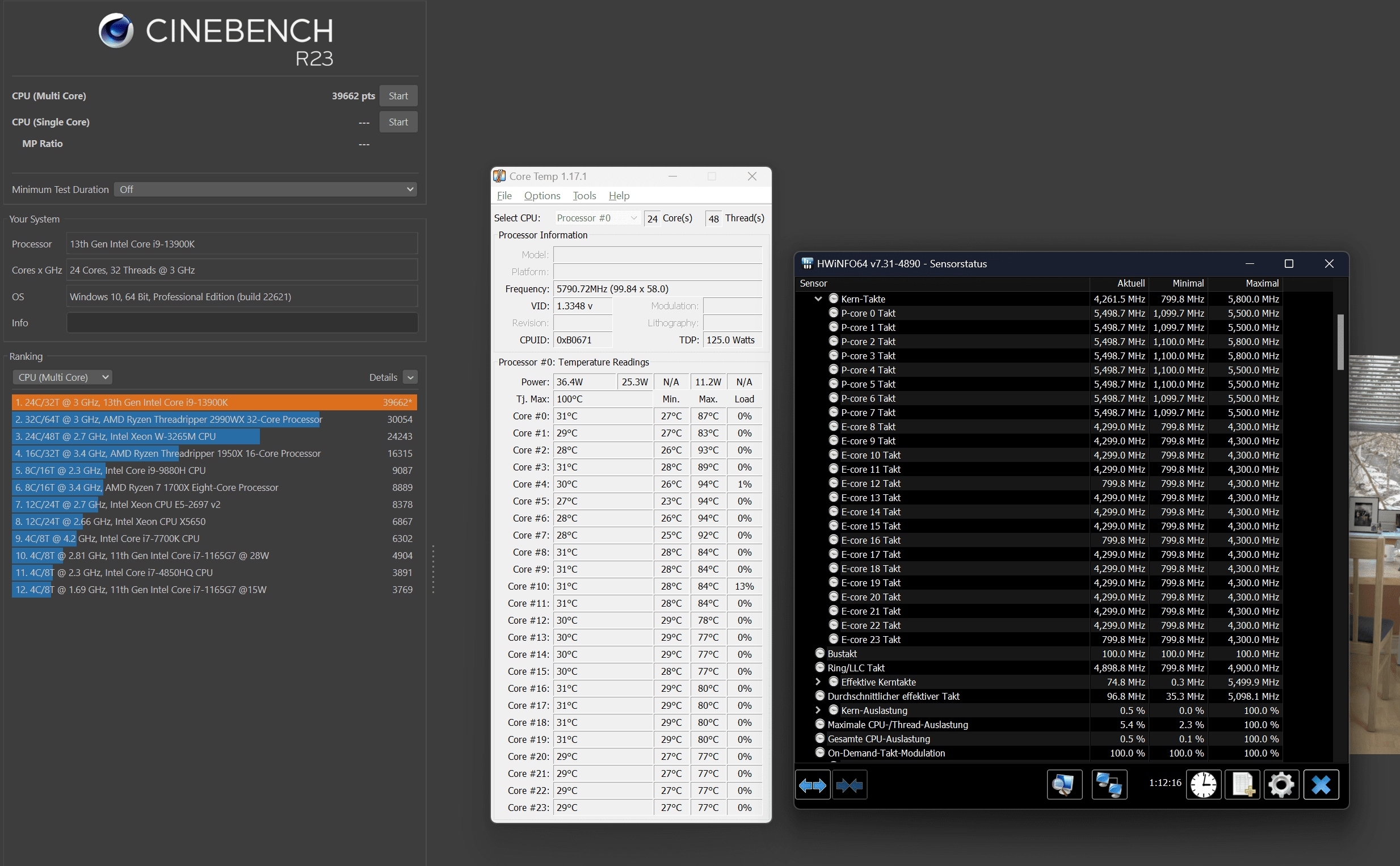The width and height of the screenshot is (1400, 866).
Task: Click the HWiNFO sensor list vertical scrollbar
Action: click(1340, 342)
